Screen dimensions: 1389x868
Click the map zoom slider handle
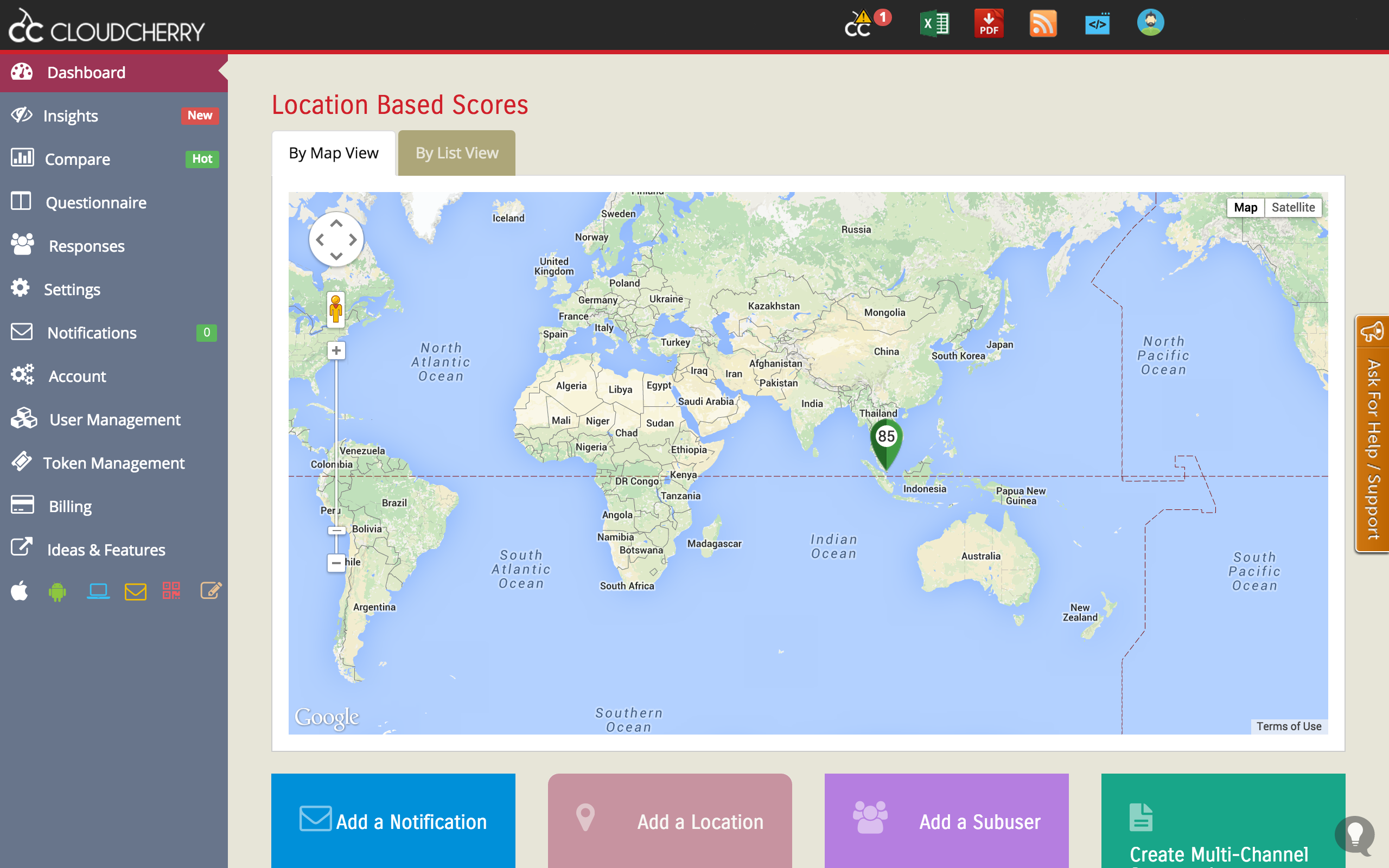pos(336,531)
